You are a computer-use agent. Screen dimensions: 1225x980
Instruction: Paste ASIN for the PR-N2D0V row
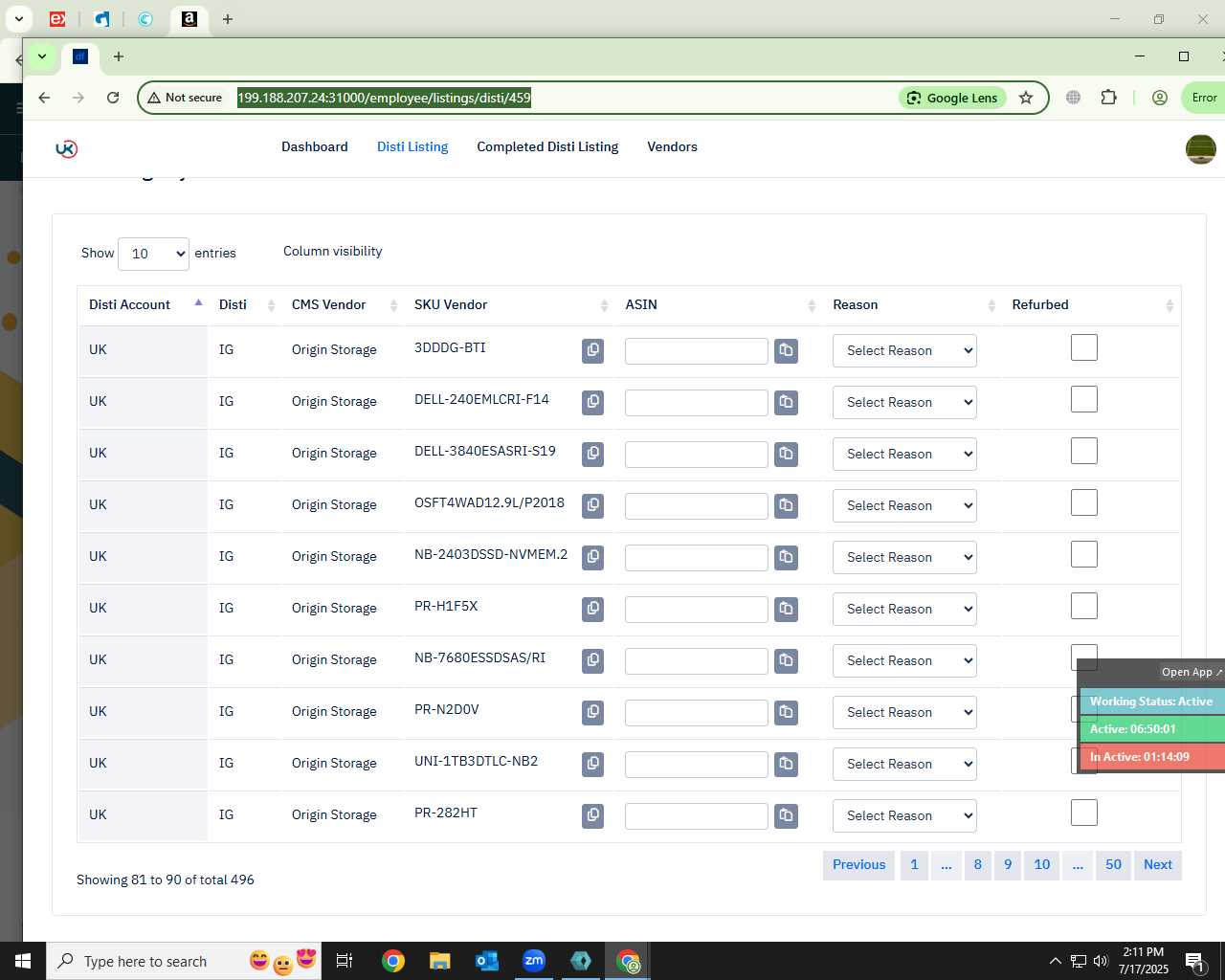pyautogui.click(x=787, y=712)
